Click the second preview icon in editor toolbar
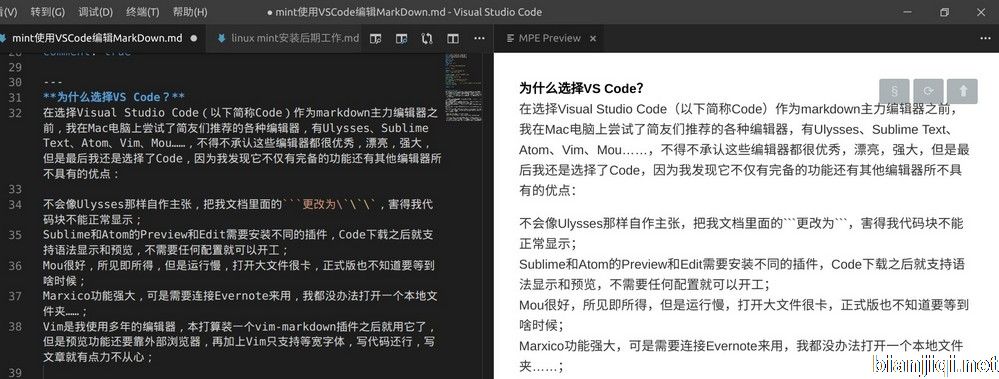 point(401,38)
